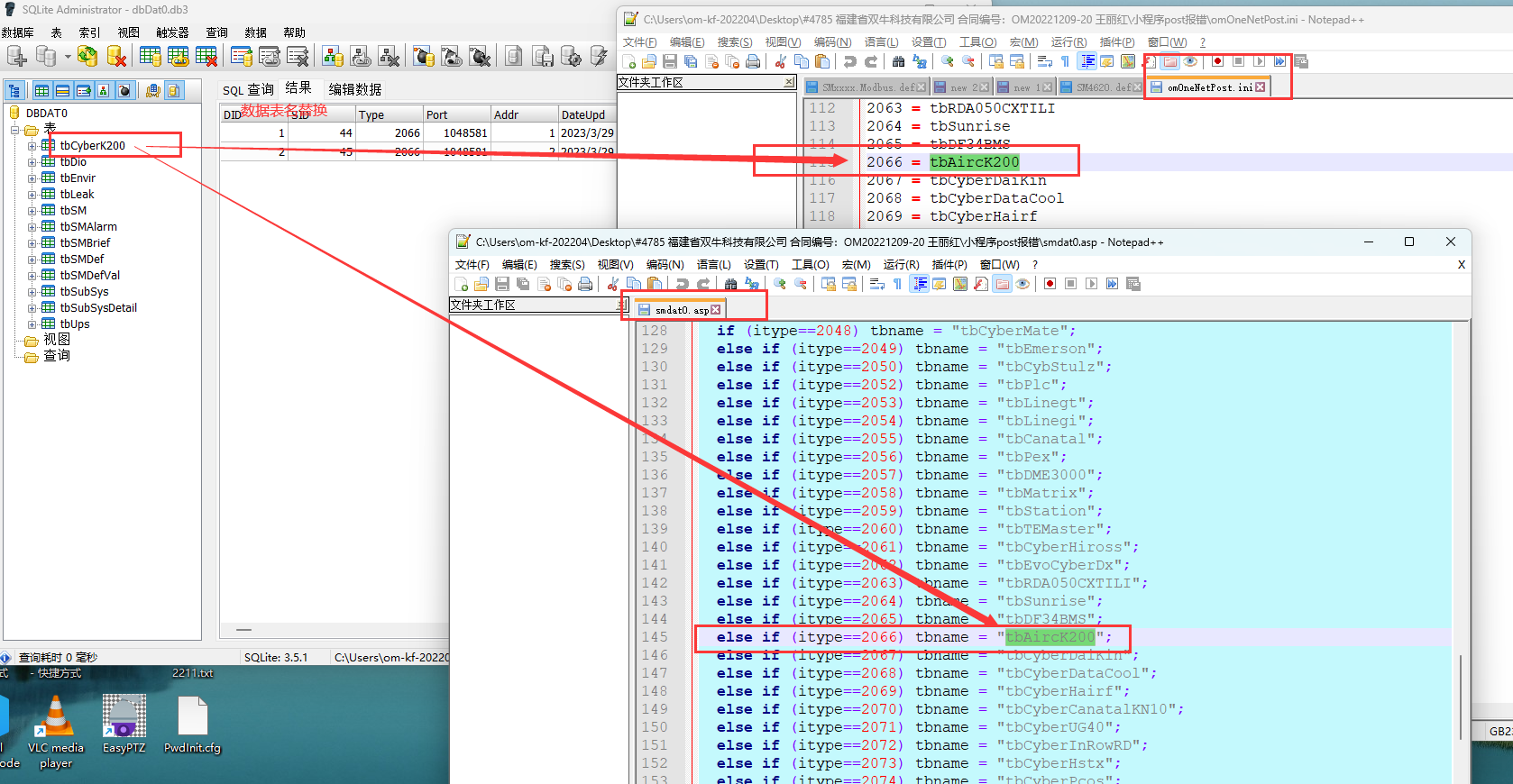The width and height of the screenshot is (1513, 784).
Task: Switch to the 编辑数据 tab
Action: (x=355, y=89)
